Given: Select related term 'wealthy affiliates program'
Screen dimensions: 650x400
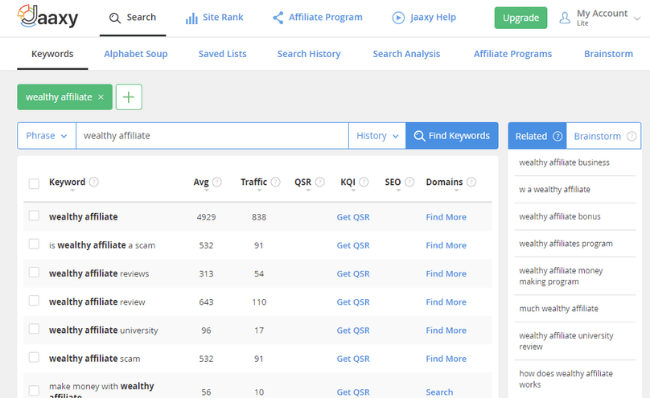Looking at the screenshot, I should coord(566,243).
